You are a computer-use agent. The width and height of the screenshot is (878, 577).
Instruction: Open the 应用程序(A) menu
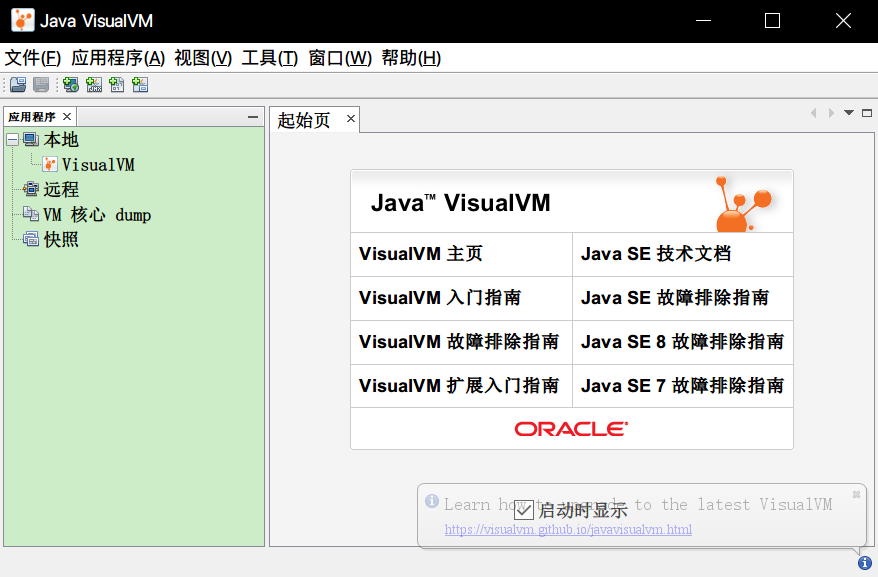[x=118, y=58]
